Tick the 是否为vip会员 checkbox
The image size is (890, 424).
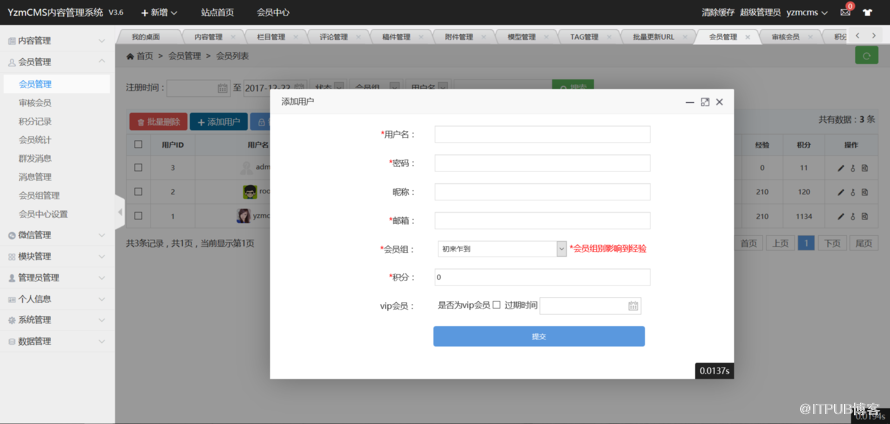(497, 305)
